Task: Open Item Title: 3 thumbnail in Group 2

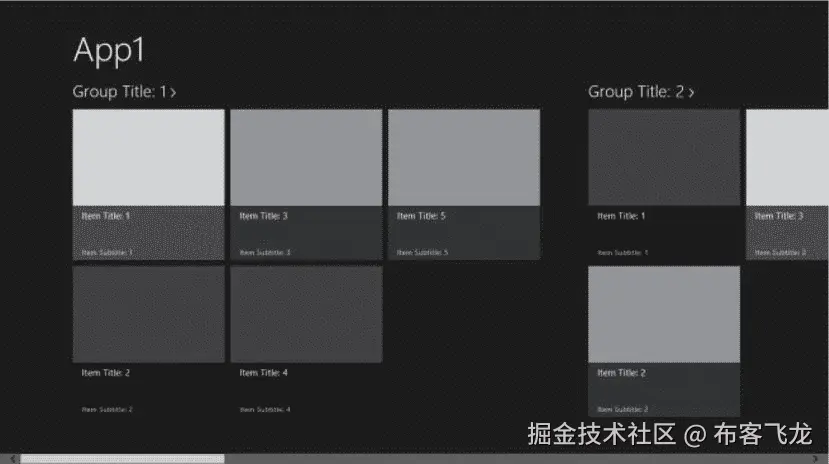Action: 787,157
